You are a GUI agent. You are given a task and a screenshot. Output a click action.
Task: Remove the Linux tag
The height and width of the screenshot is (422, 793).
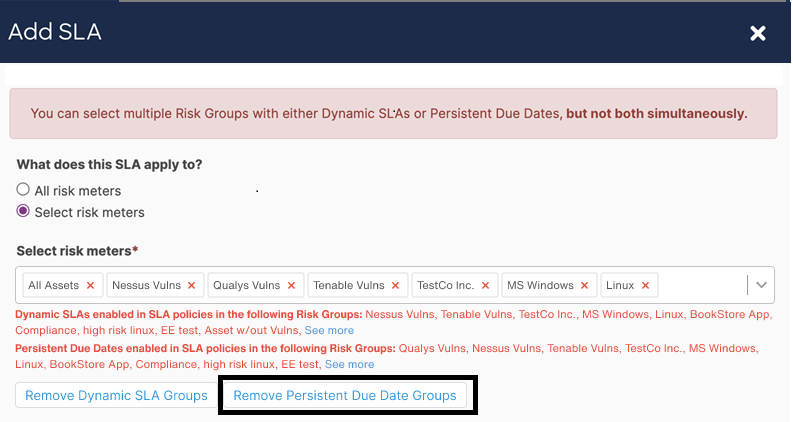click(645, 285)
